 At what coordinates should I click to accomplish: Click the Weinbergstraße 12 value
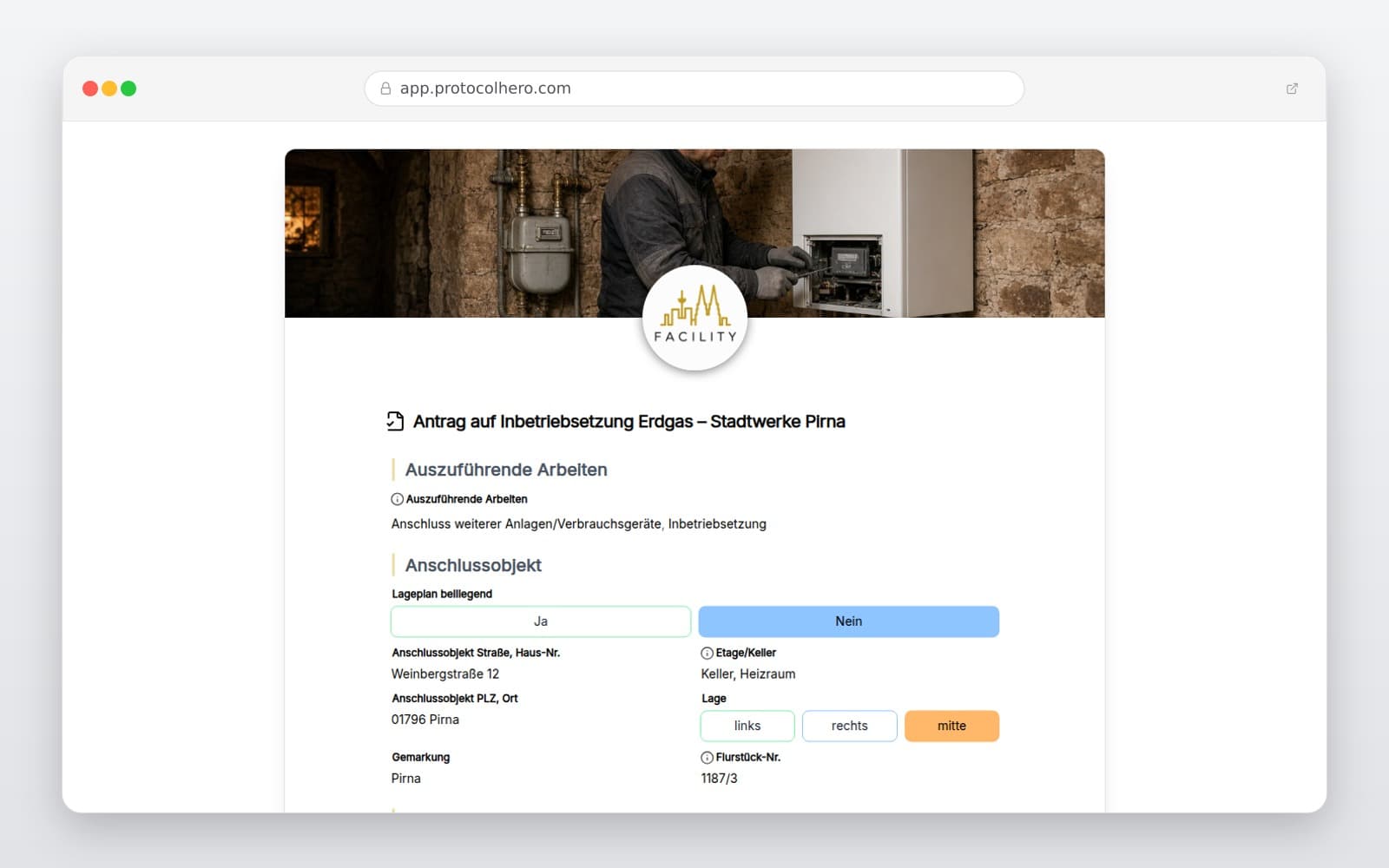click(445, 674)
